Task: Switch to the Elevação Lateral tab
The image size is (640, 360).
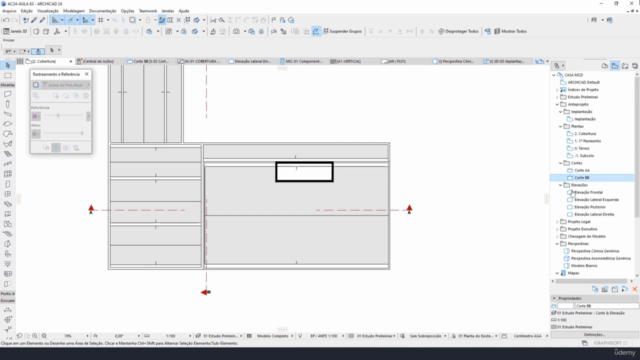Action: 251,61
